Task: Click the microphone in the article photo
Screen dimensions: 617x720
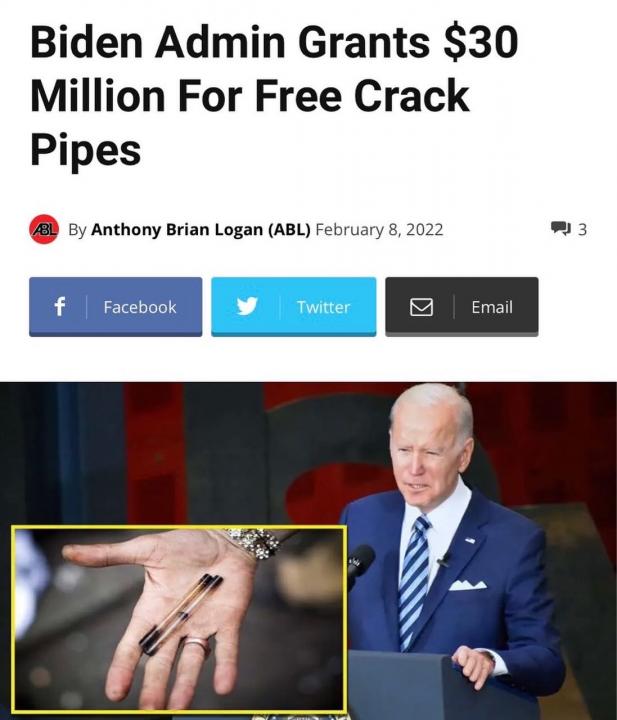Action: (361, 562)
